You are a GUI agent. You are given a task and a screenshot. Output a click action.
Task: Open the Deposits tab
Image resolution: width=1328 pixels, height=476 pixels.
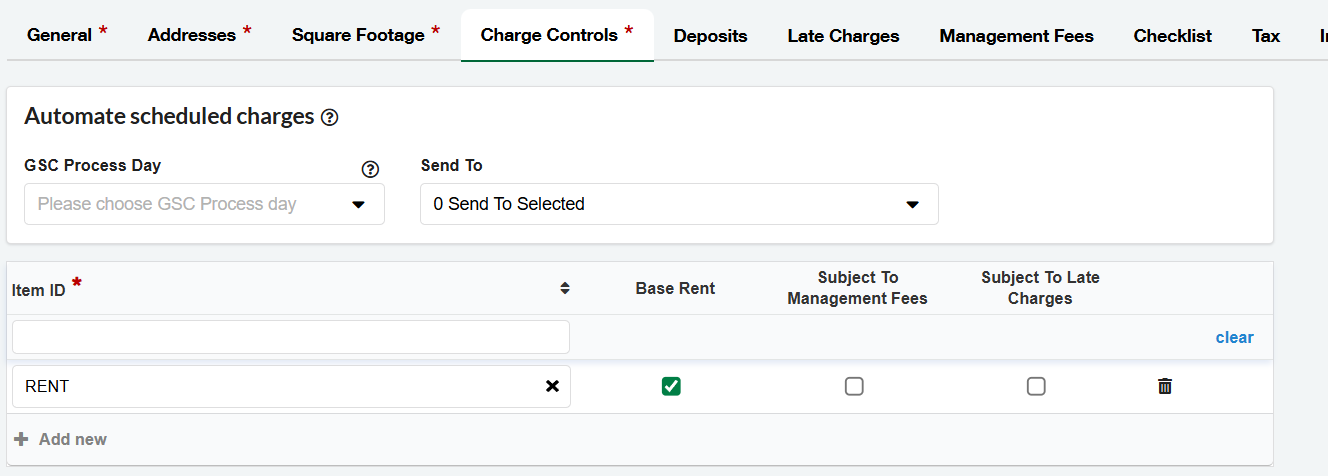click(x=711, y=36)
